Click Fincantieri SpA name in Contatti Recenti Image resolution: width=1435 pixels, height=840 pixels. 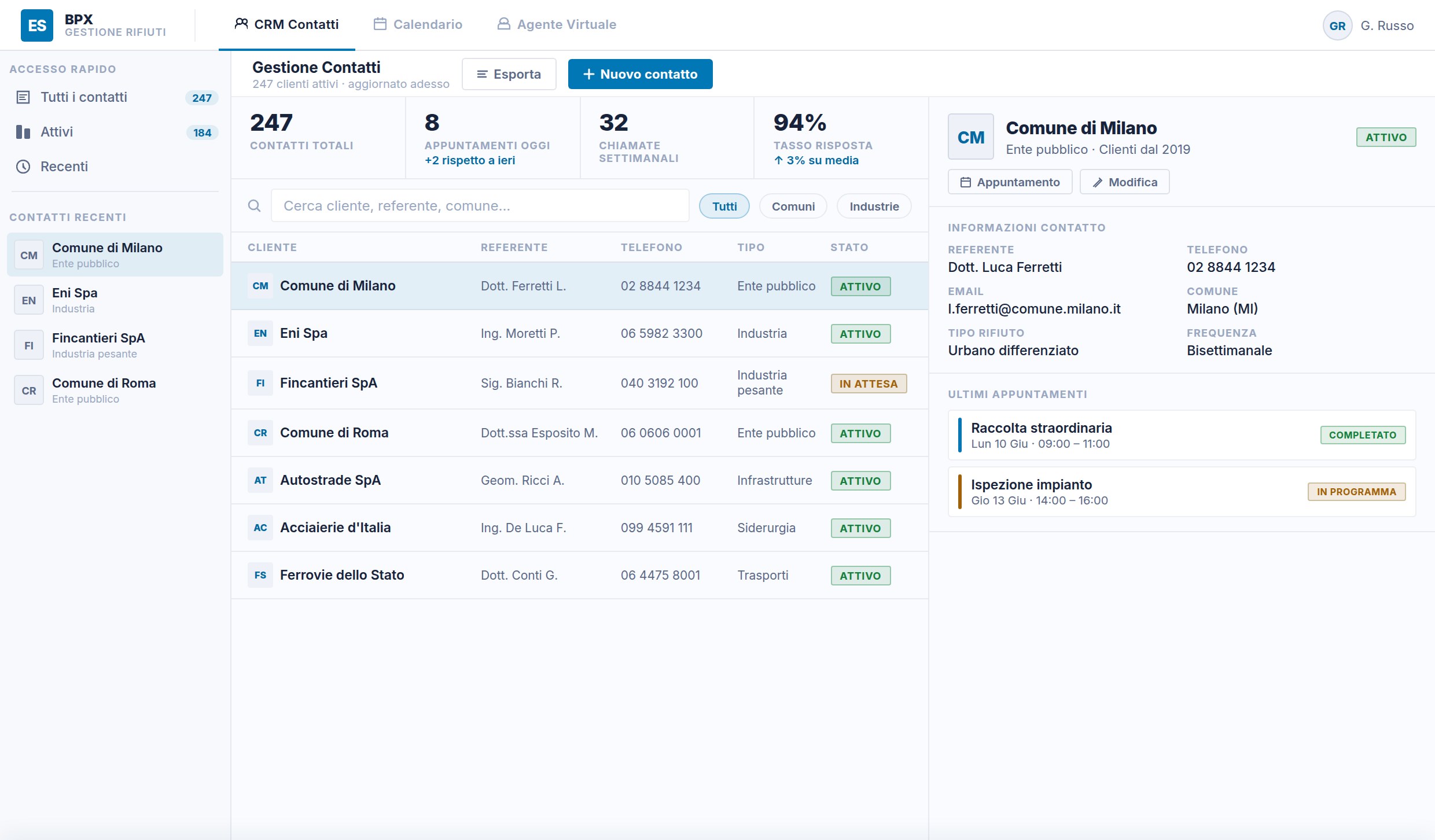[98, 338]
